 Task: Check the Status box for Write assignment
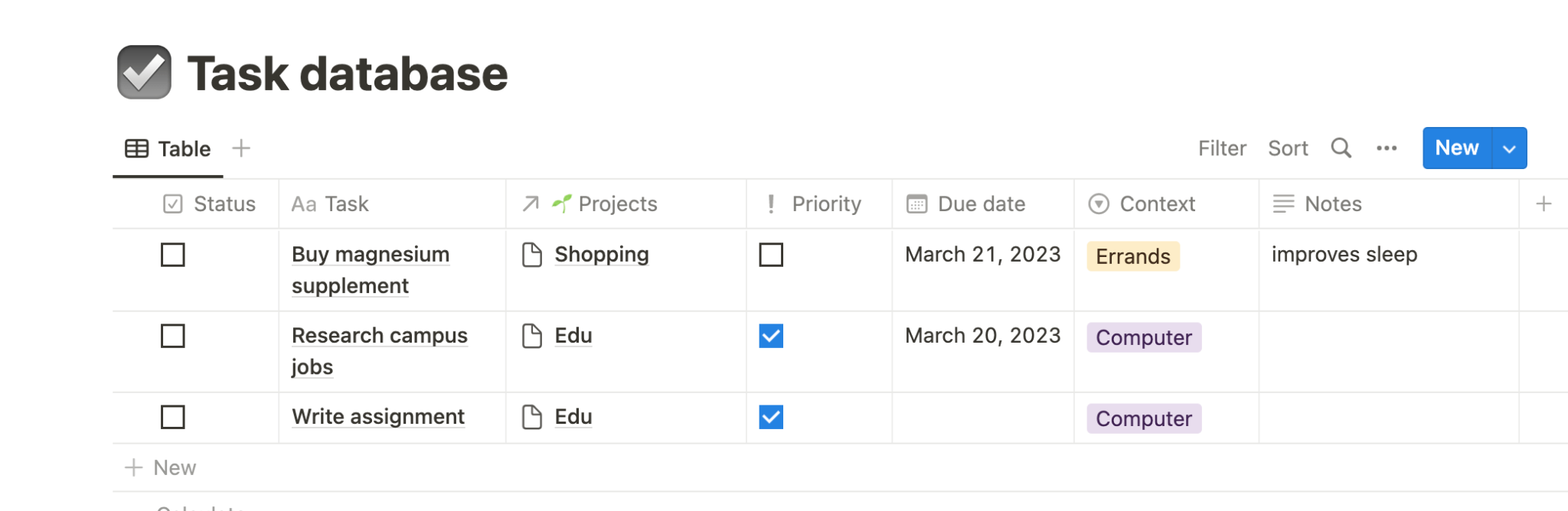172,417
